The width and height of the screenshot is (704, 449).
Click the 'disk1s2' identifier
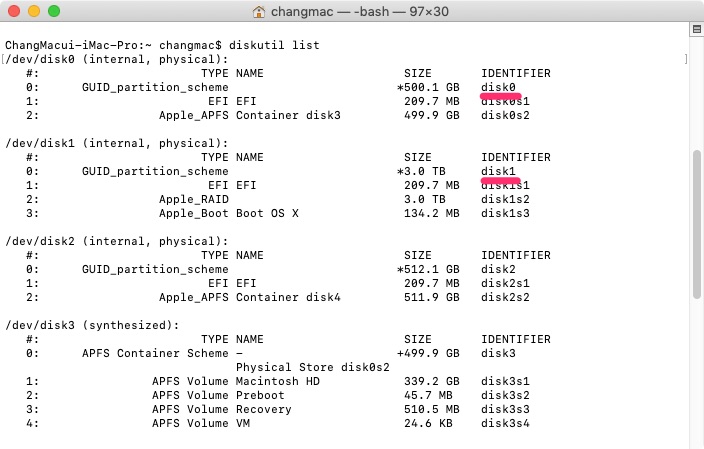click(x=505, y=199)
